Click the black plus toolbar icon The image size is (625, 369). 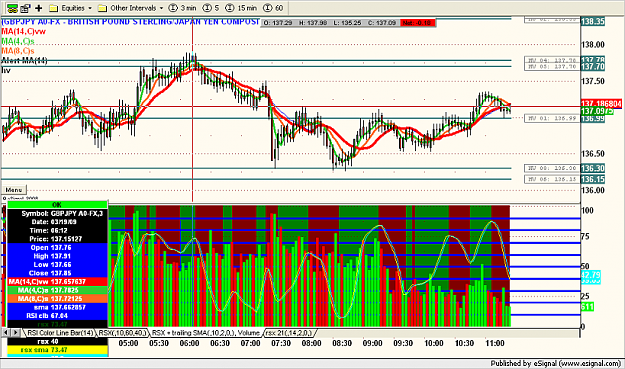(x=39, y=8)
